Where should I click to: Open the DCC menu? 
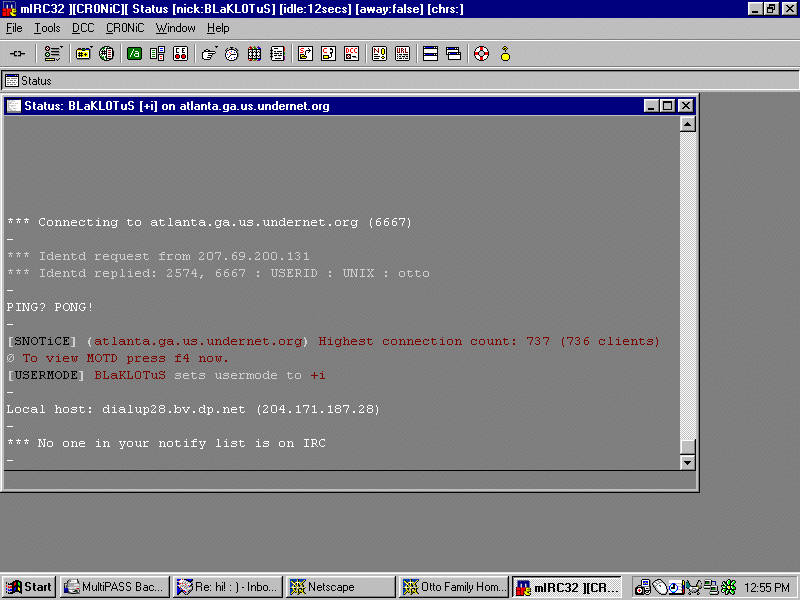tap(83, 28)
